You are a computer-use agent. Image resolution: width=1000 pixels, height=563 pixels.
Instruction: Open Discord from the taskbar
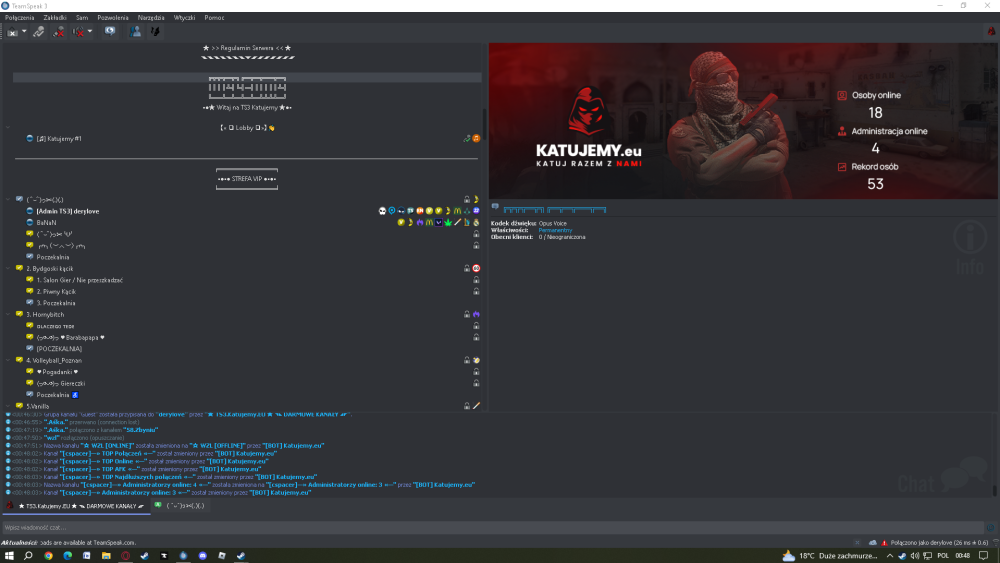(x=203, y=556)
